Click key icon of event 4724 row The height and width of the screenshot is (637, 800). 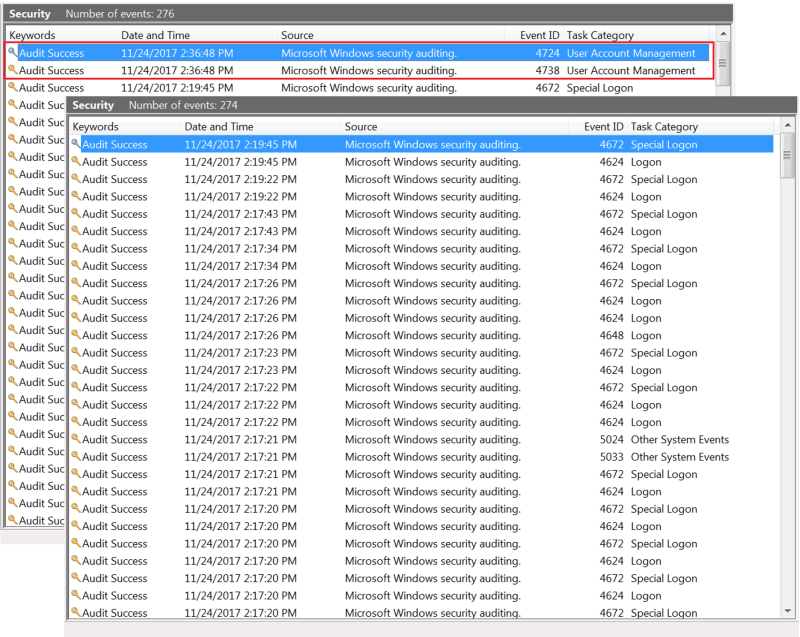point(13,52)
